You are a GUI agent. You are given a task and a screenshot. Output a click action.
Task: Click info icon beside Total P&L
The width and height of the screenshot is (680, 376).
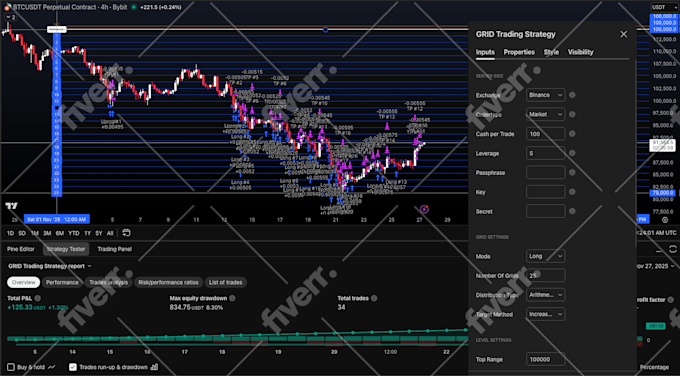(38, 298)
